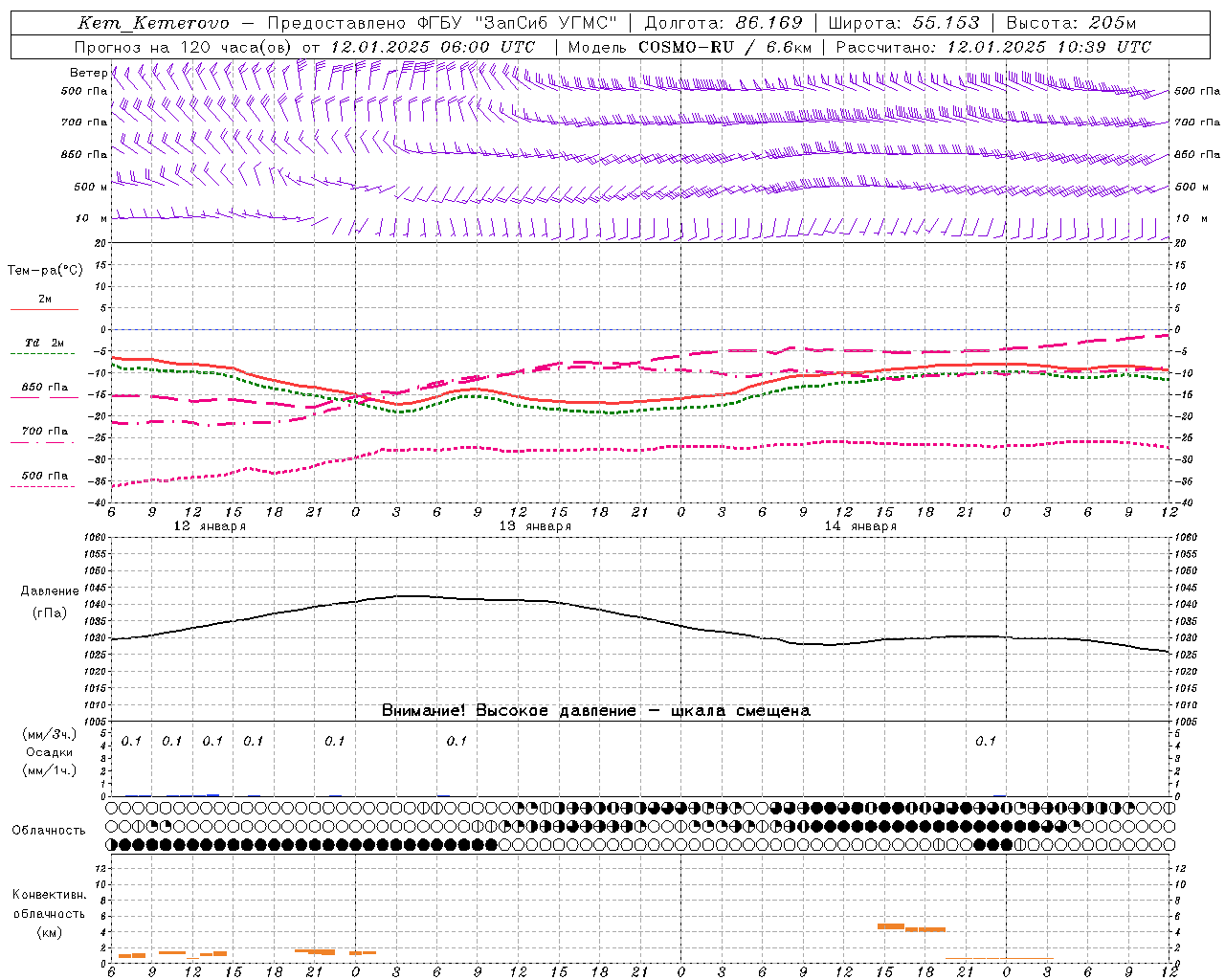Image resolution: width=1225 pixels, height=980 pixels.
Task: Click the 'Ветер' wind panel label
Action: point(88,73)
